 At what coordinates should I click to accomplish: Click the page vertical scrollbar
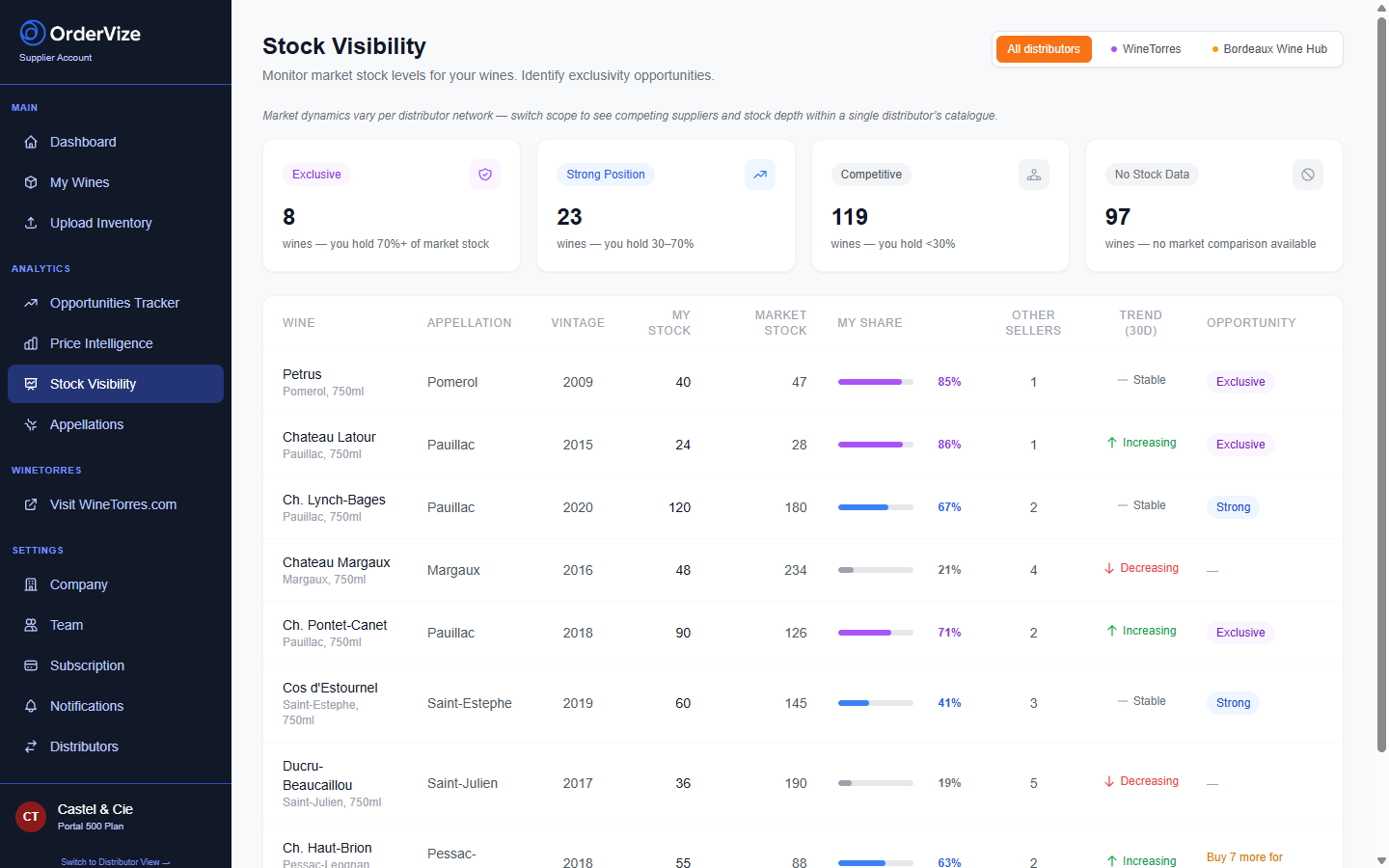(1381, 386)
